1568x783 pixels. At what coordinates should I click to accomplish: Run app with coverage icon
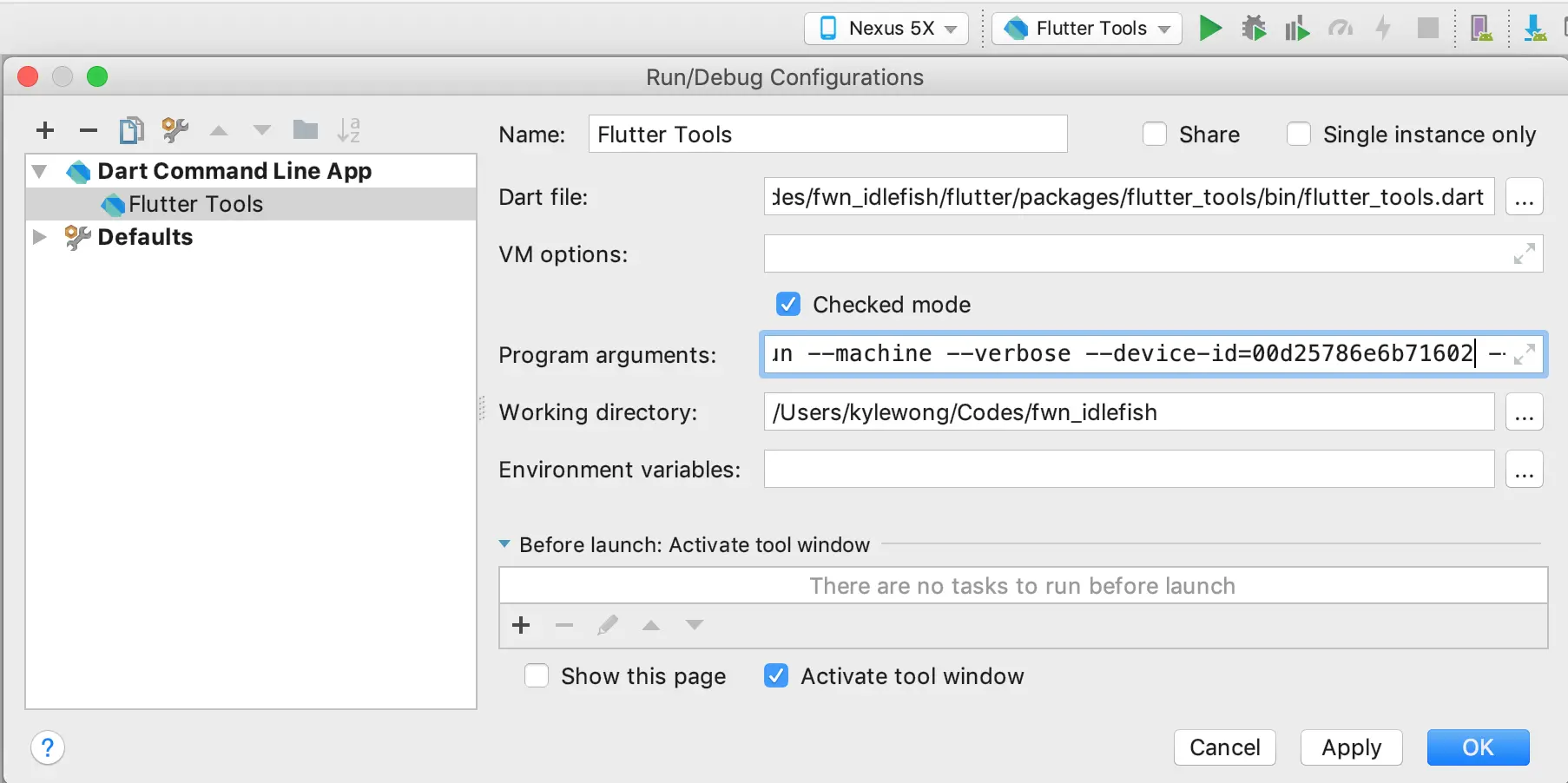pos(1296,28)
